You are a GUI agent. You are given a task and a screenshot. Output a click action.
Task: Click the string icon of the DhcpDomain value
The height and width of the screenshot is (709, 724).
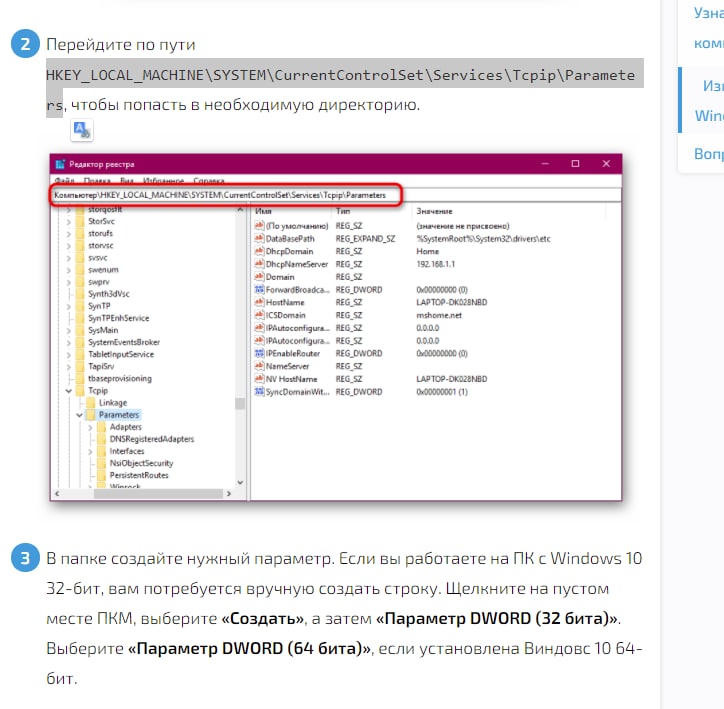(x=259, y=251)
